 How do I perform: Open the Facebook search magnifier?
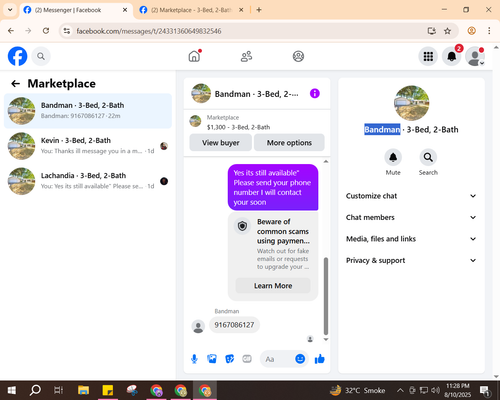pyautogui.click(x=41, y=56)
